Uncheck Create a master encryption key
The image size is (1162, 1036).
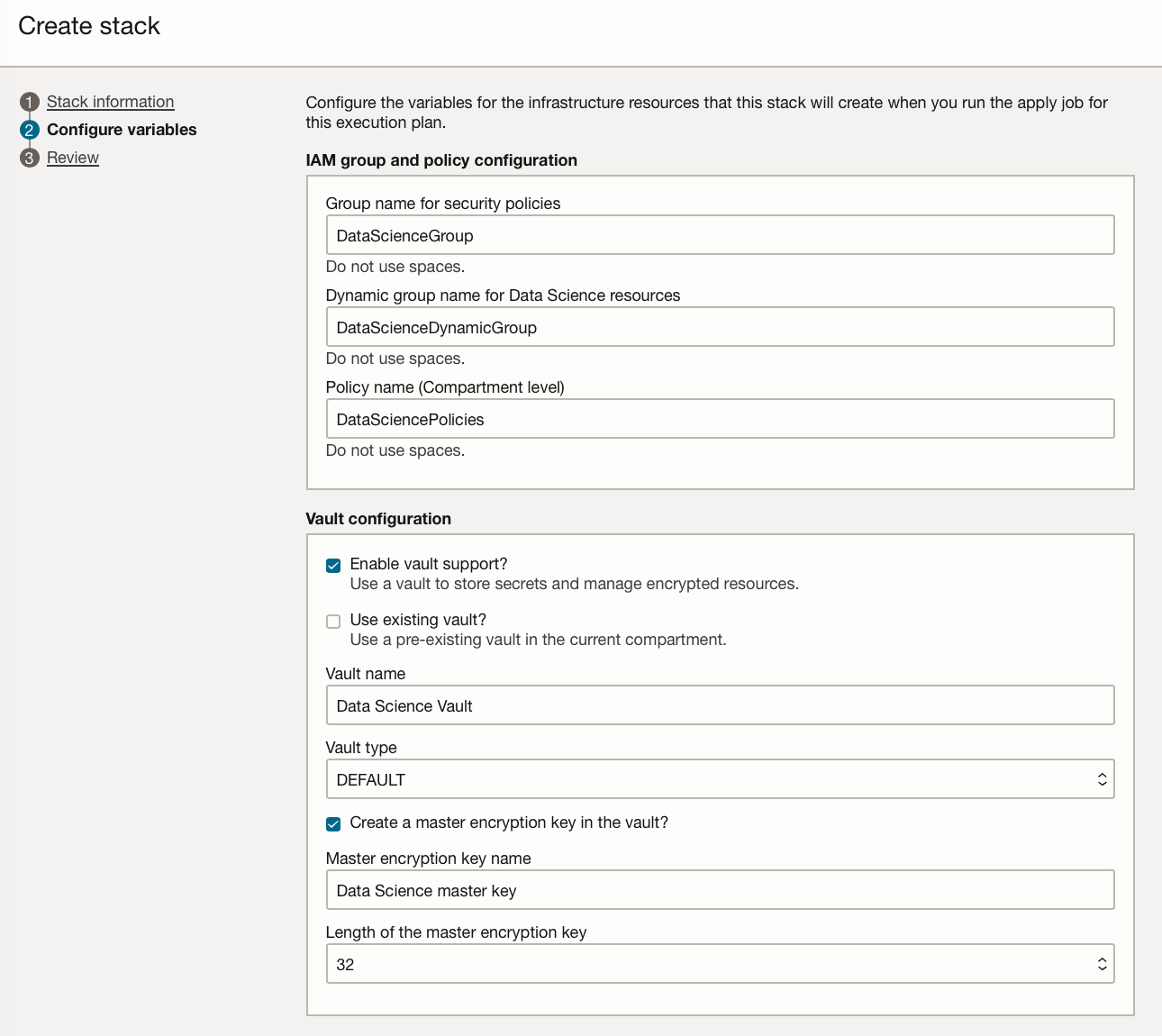[x=333, y=824]
